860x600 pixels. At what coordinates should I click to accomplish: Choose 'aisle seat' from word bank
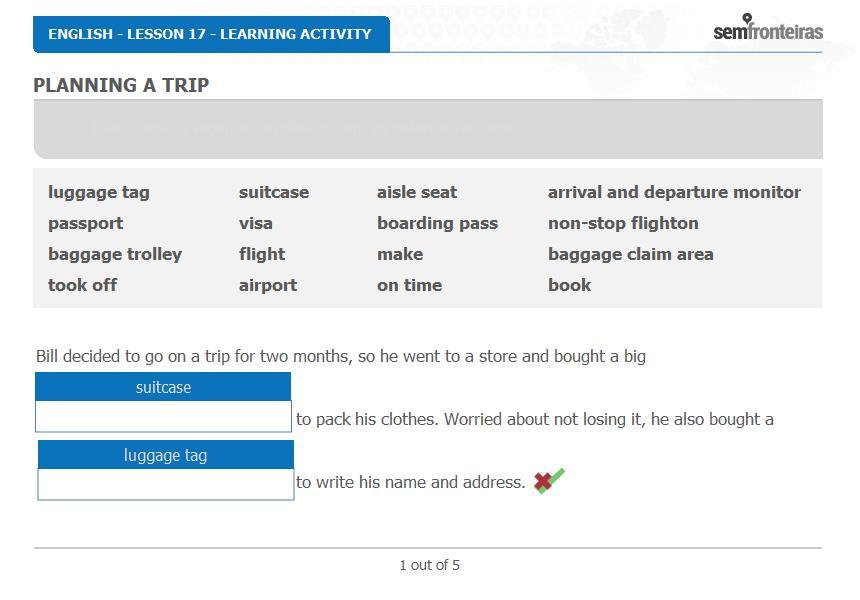[417, 193]
